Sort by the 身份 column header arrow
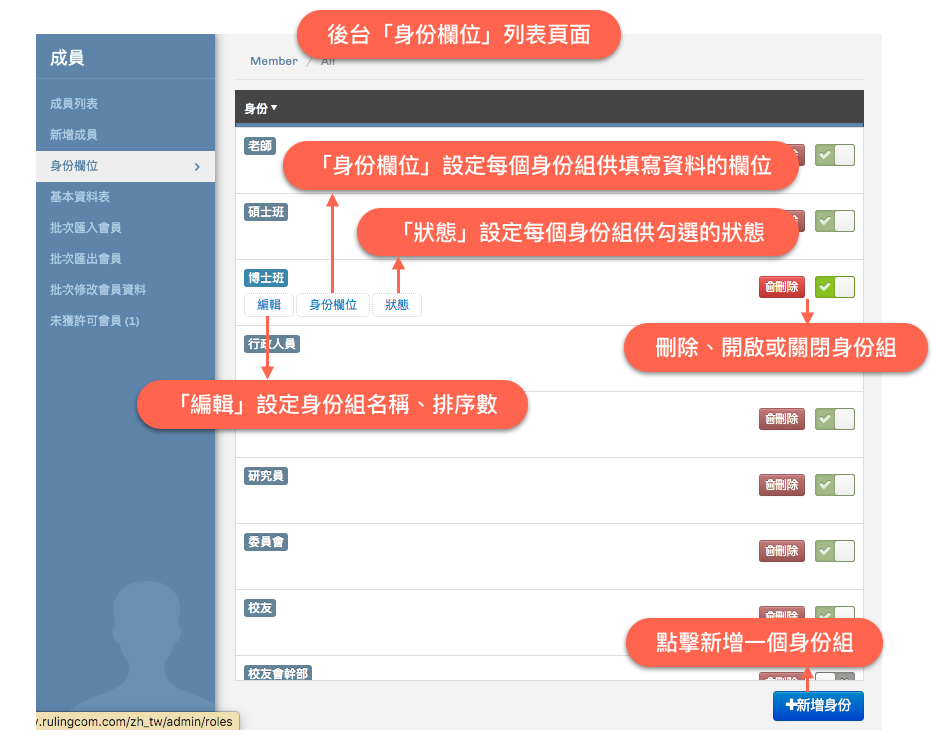The image size is (950, 751). coord(274,108)
